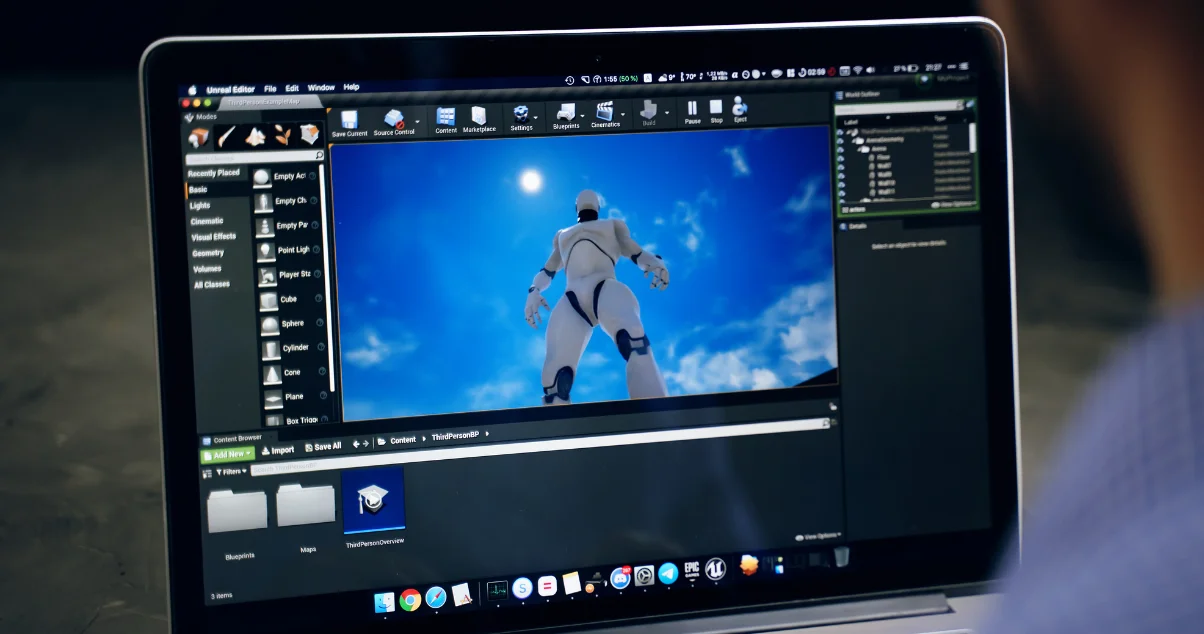Select the Visual Effects category
This screenshot has width=1204, height=634.
(x=214, y=237)
